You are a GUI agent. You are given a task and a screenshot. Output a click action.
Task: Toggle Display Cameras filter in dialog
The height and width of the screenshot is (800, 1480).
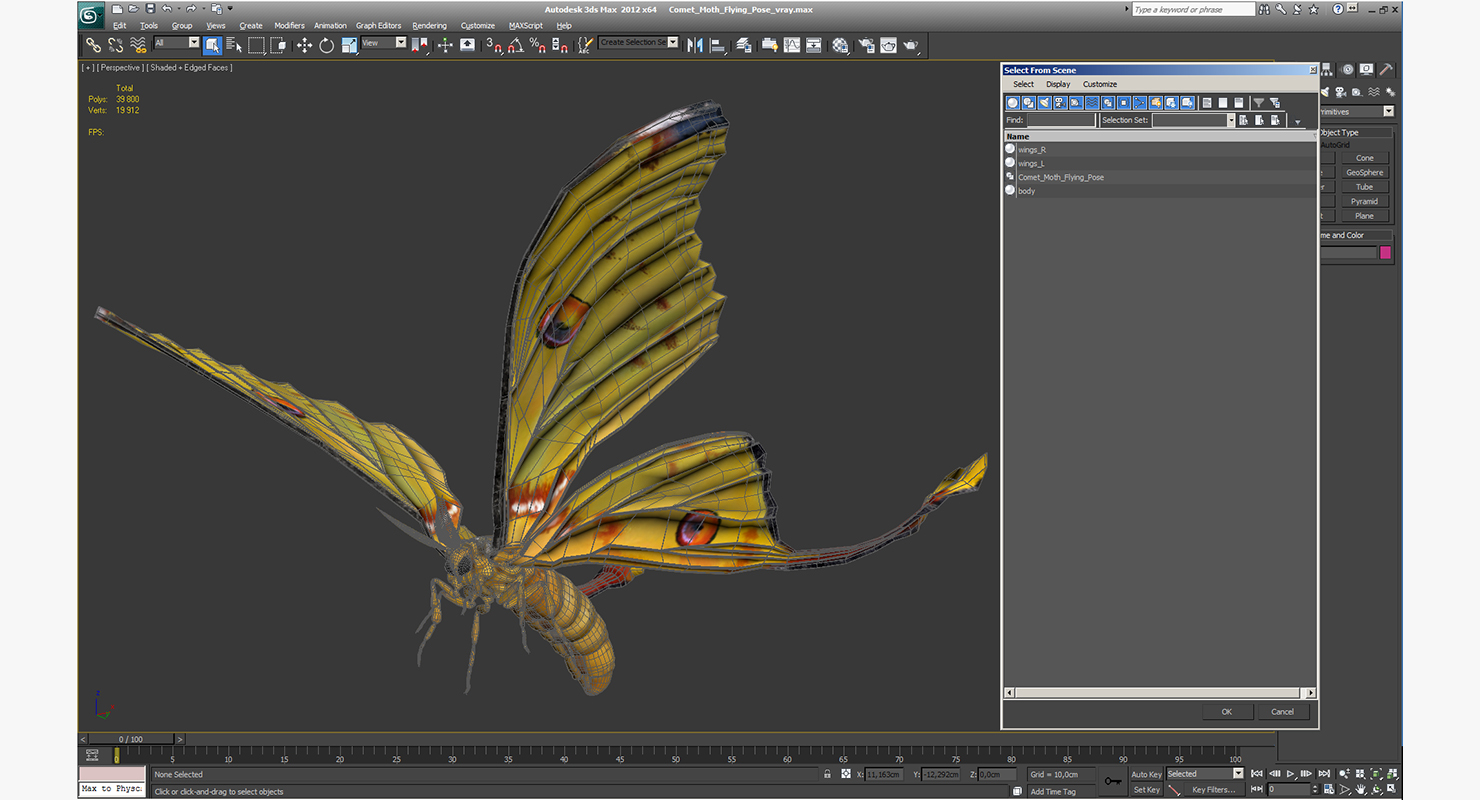click(x=1061, y=102)
